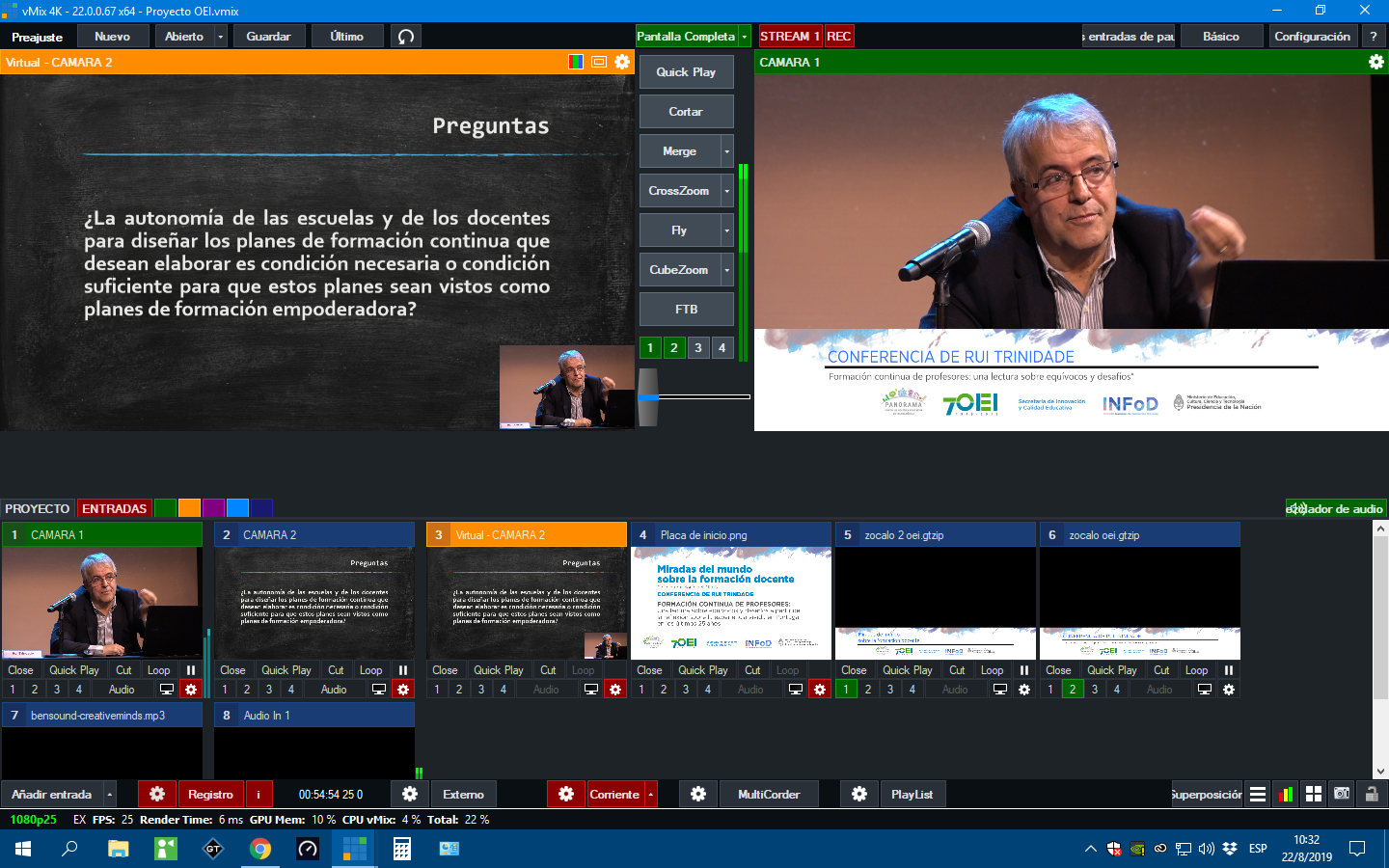
Task: Open the Chrome icon in the taskbar
Action: click(x=260, y=849)
